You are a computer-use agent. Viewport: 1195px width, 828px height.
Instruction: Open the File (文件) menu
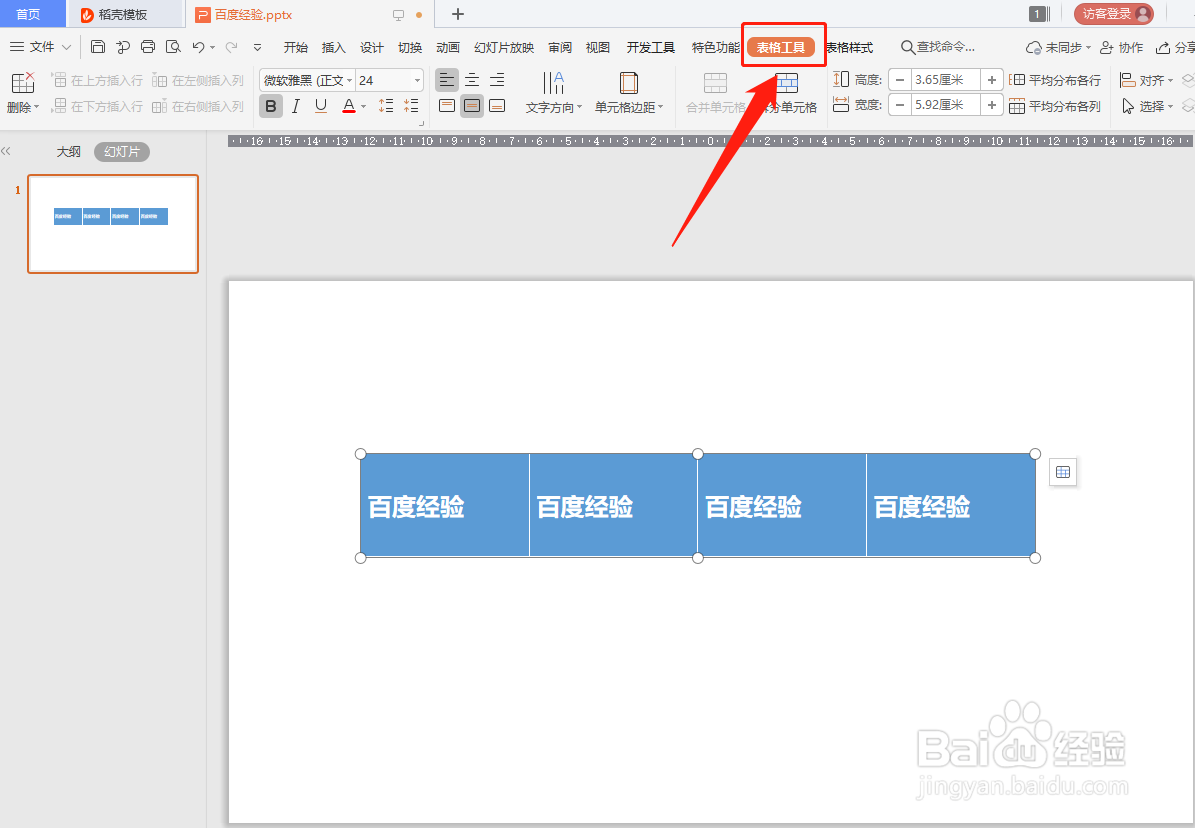pyautogui.click(x=40, y=47)
